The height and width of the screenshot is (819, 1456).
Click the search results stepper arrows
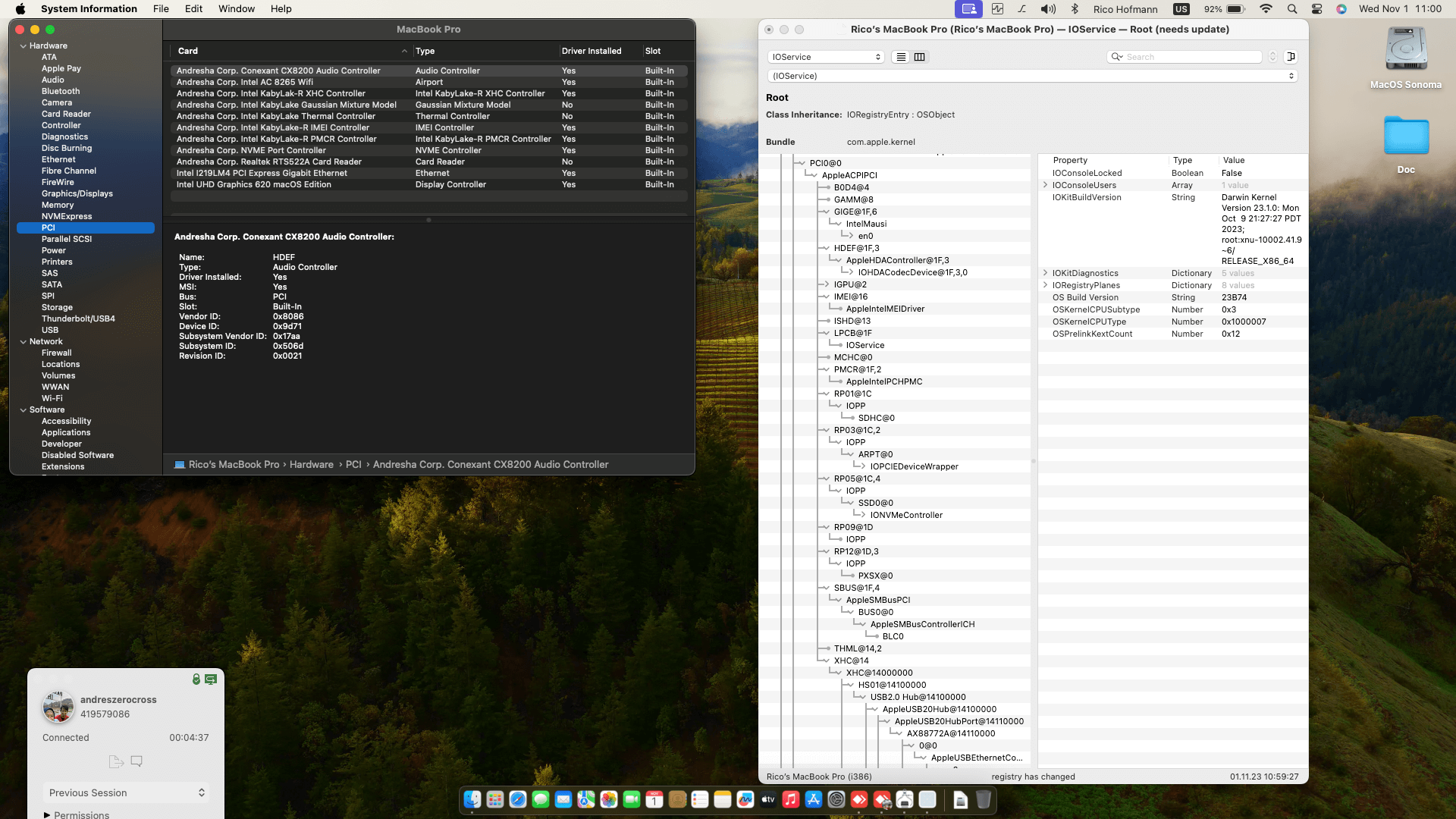(x=1272, y=57)
